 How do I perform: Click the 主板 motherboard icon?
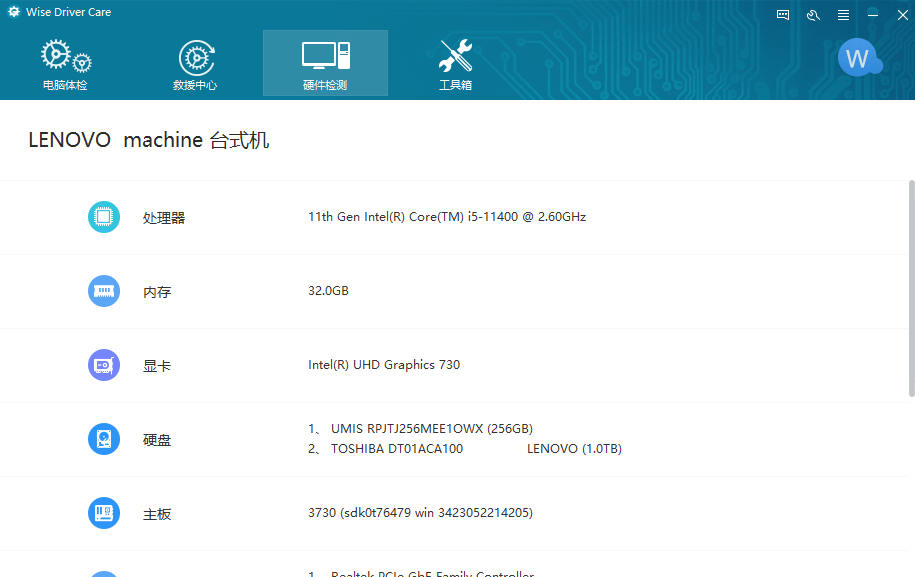[x=104, y=513]
